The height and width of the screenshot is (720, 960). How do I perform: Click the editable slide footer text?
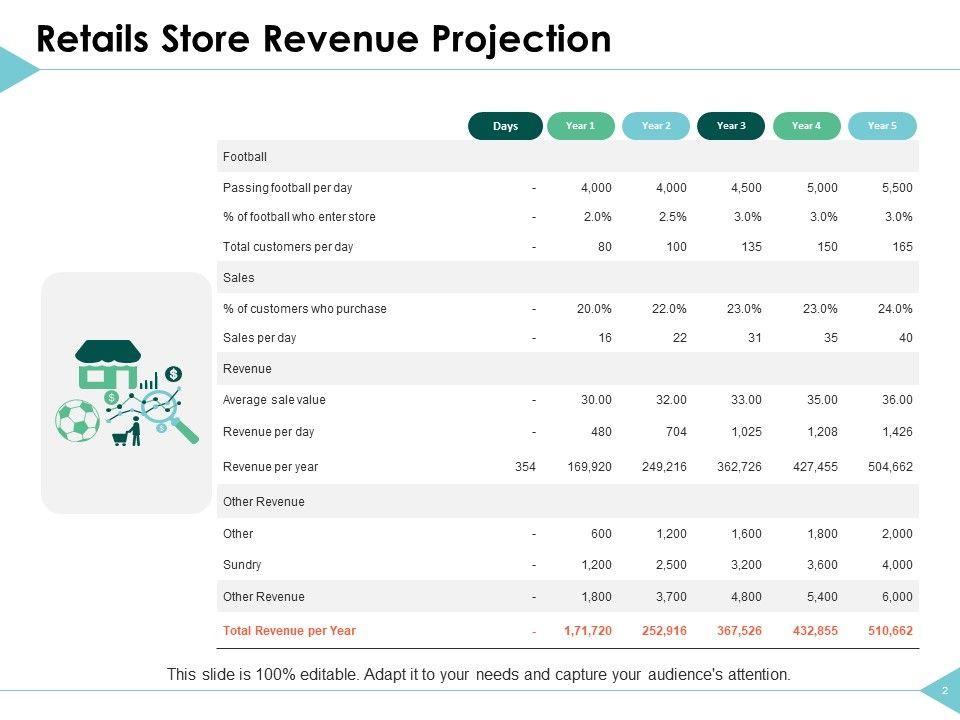click(479, 675)
